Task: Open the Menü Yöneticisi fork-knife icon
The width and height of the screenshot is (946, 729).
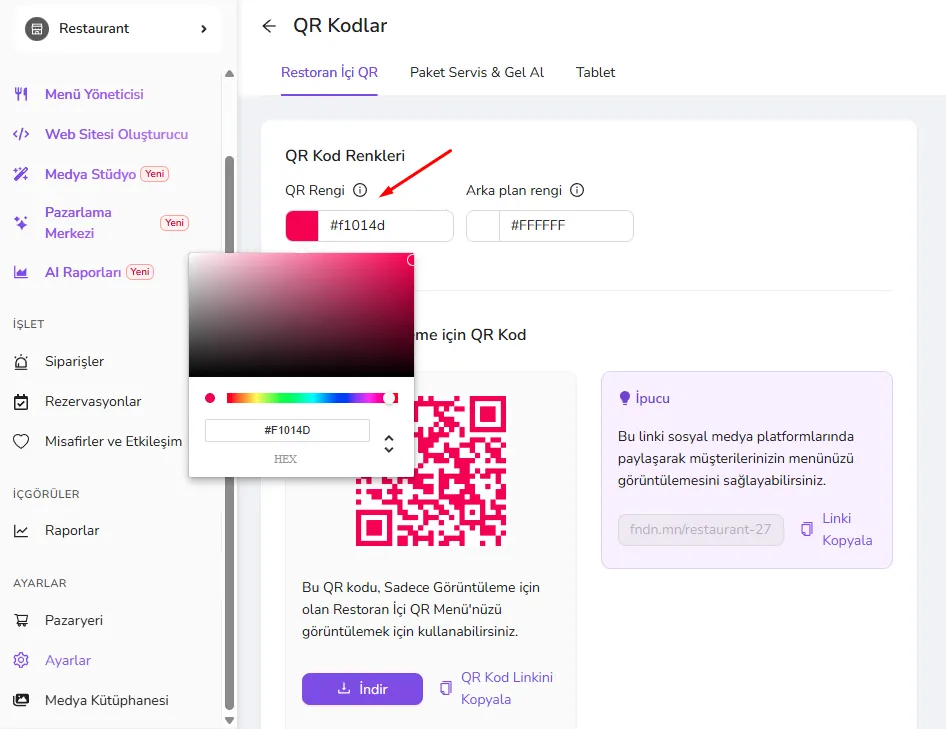Action: click(21, 94)
